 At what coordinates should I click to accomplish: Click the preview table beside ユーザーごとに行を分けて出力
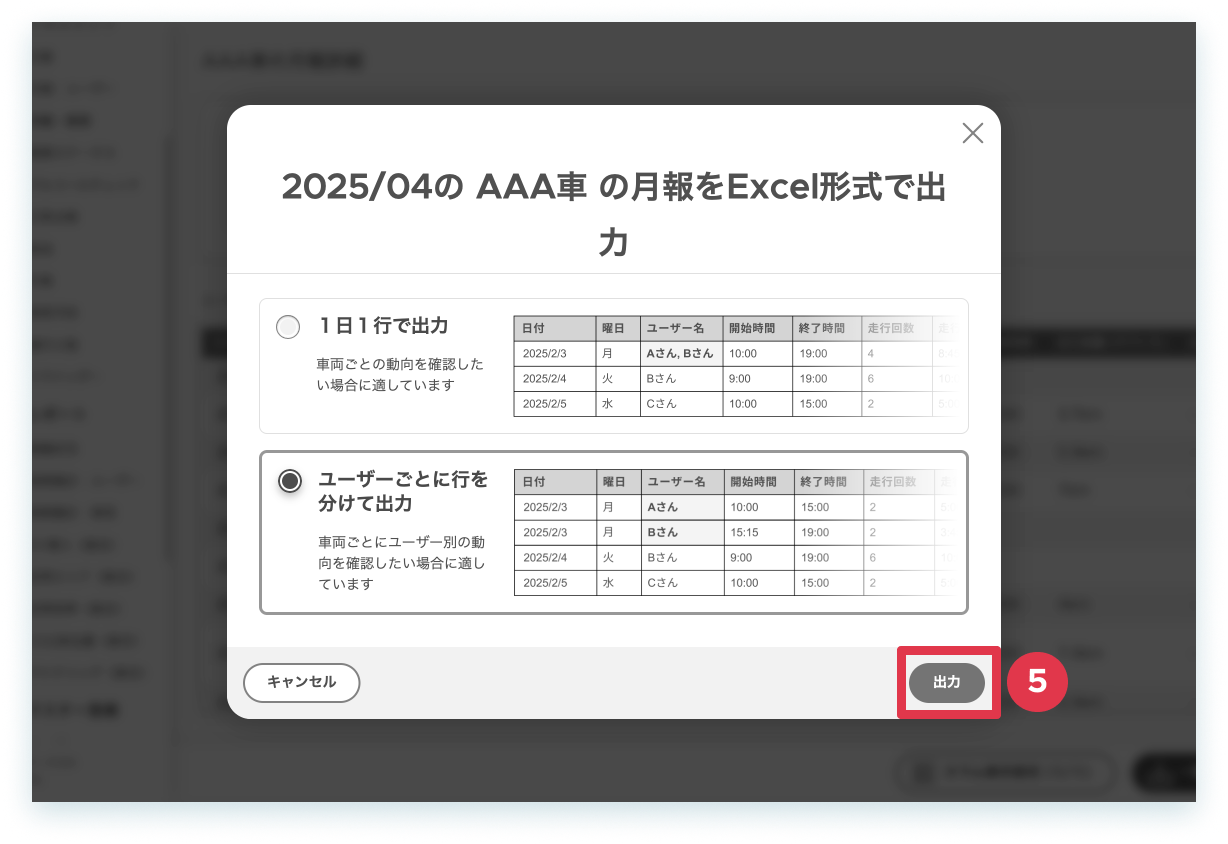coord(735,532)
